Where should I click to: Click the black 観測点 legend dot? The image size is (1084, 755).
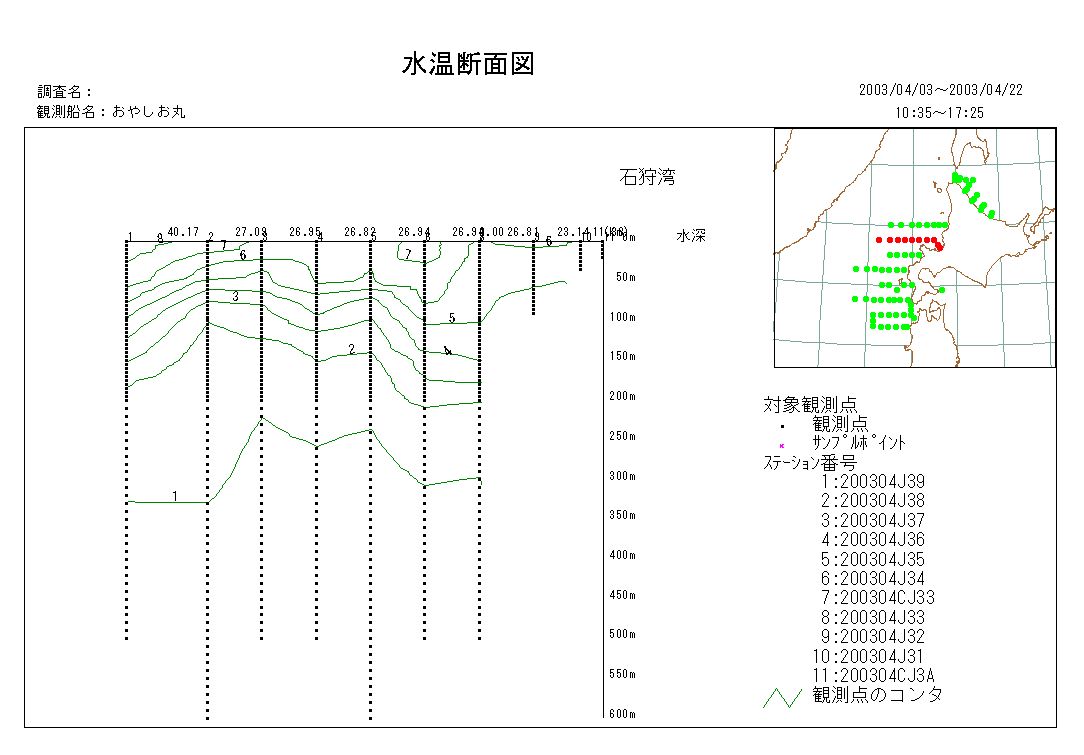tap(783, 425)
